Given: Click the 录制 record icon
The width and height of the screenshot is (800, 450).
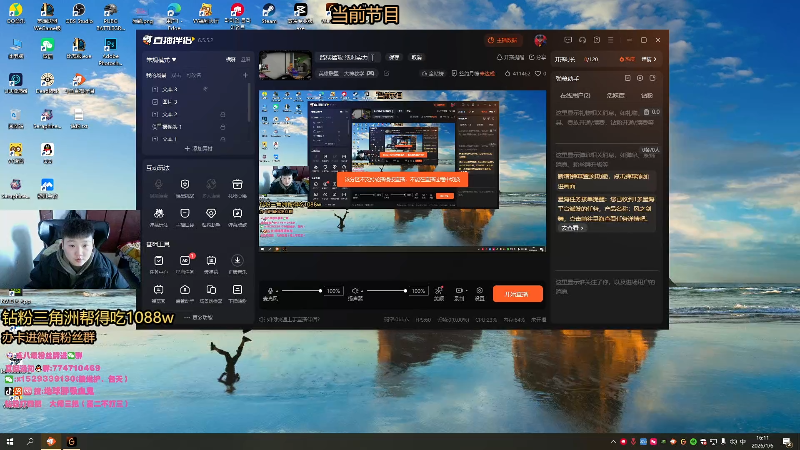Looking at the screenshot, I should [x=458, y=290].
